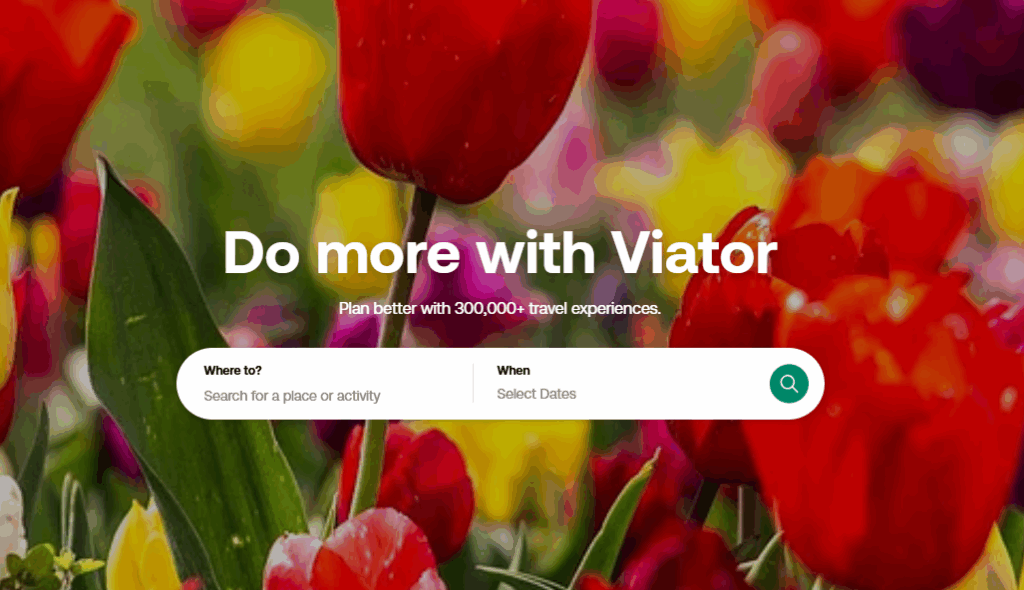Click the white flower in the bottom-left corner
Image resolution: width=1024 pixels, height=590 pixels.
pyautogui.click(x=11, y=516)
